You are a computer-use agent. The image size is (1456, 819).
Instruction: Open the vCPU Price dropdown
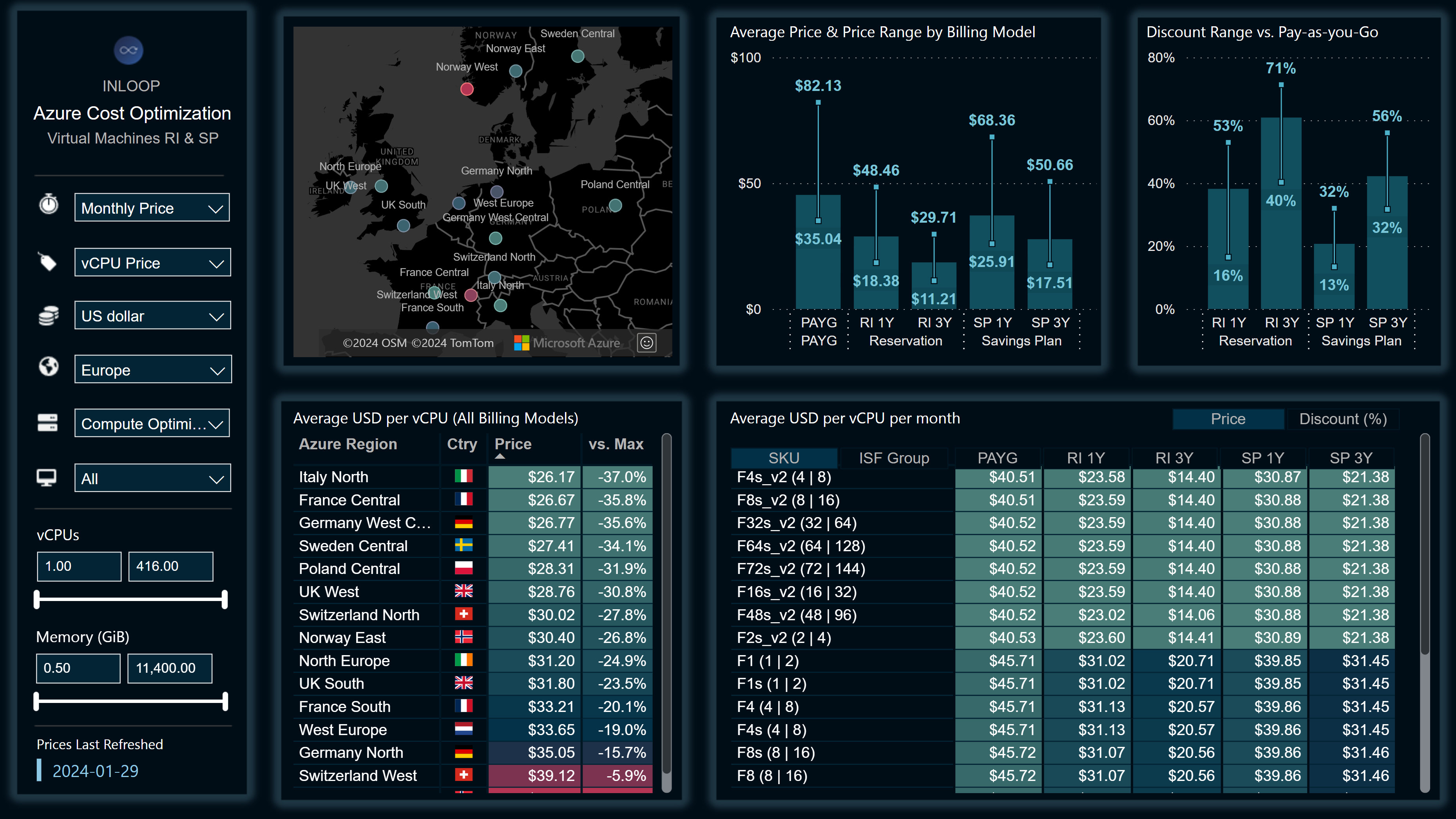coord(152,262)
